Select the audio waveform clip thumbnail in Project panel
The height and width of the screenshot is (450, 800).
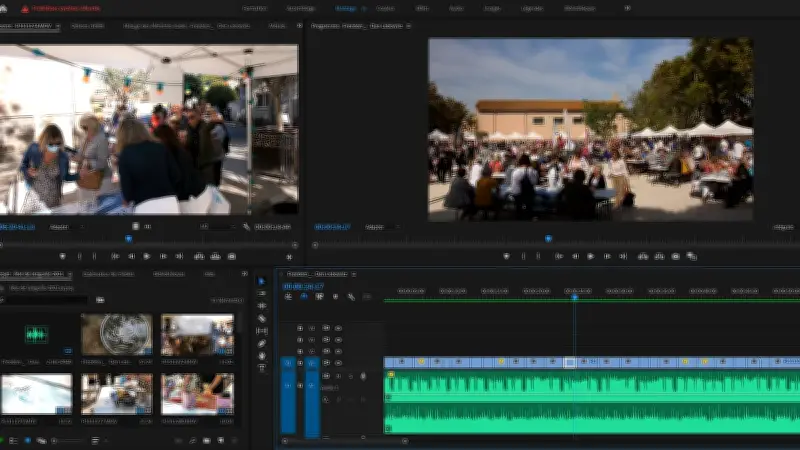coord(37,335)
